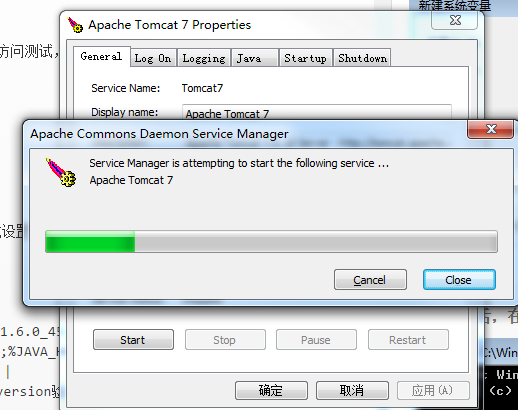The height and width of the screenshot is (410, 518).
Task: Click the disabled Stop service button
Action: pyautogui.click(x=225, y=340)
